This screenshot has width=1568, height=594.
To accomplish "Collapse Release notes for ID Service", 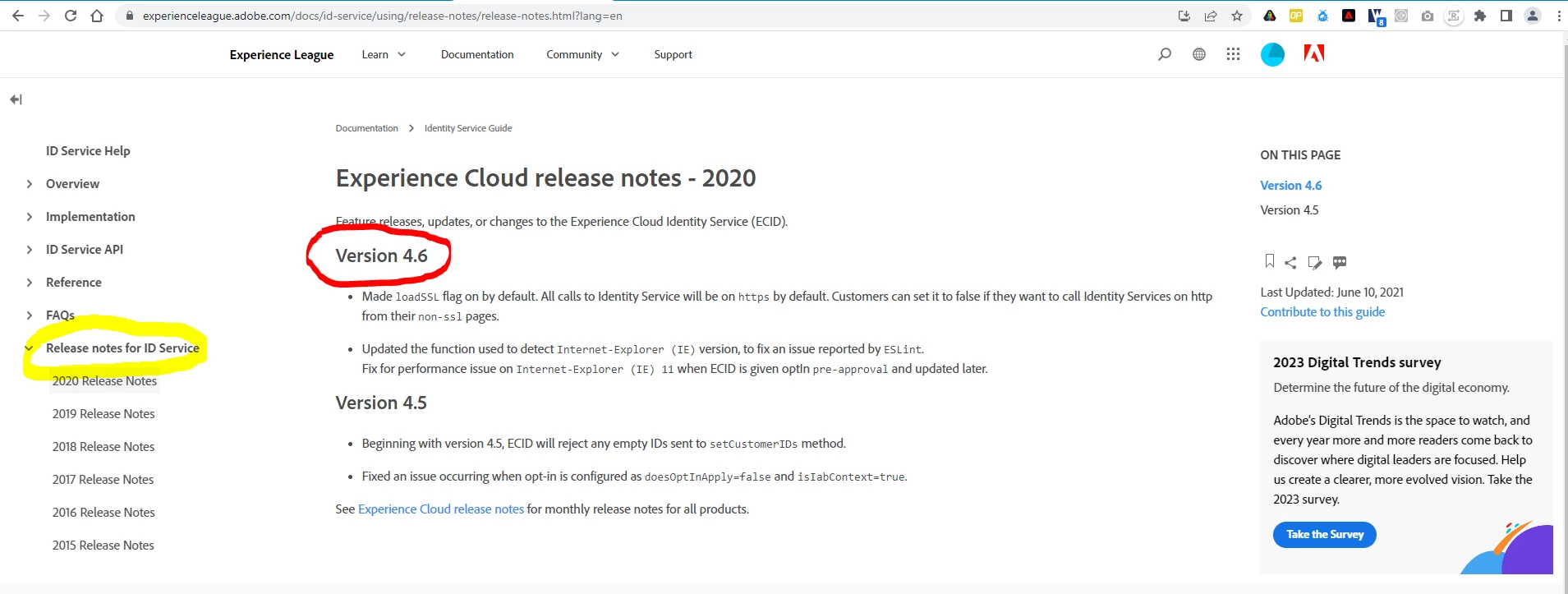I will click(x=30, y=348).
